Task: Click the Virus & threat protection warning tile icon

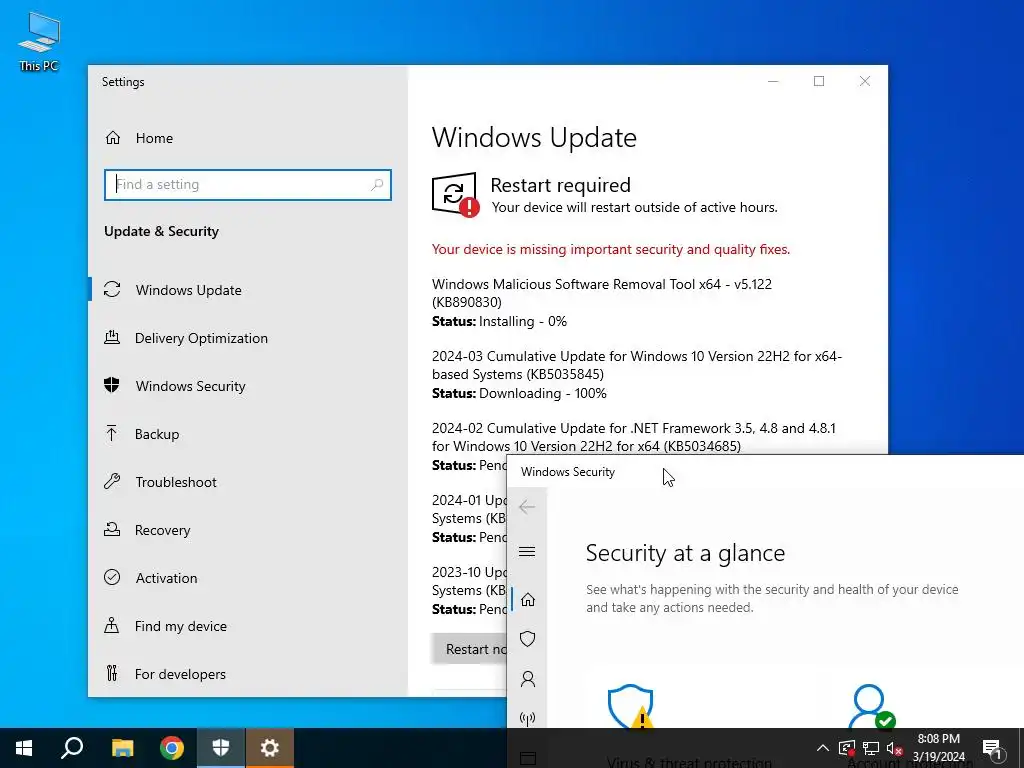Action: [x=631, y=707]
